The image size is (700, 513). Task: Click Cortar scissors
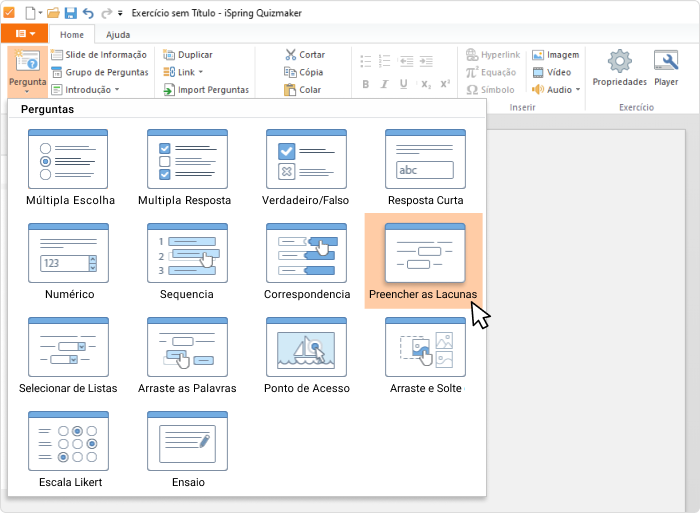click(x=305, y=54)
